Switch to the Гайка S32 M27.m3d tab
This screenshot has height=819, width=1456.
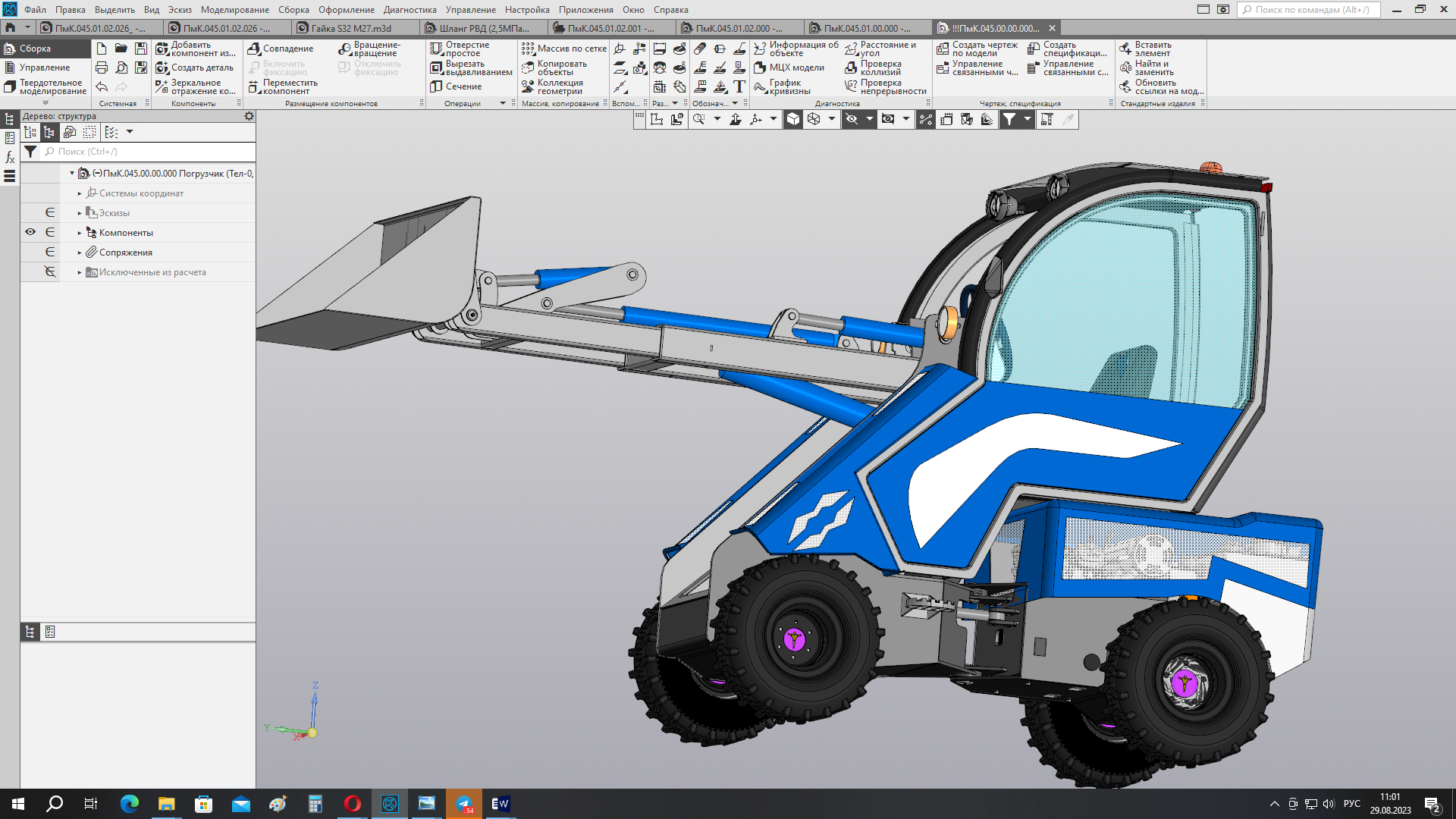pyautogui.click(x=351, y=28)
